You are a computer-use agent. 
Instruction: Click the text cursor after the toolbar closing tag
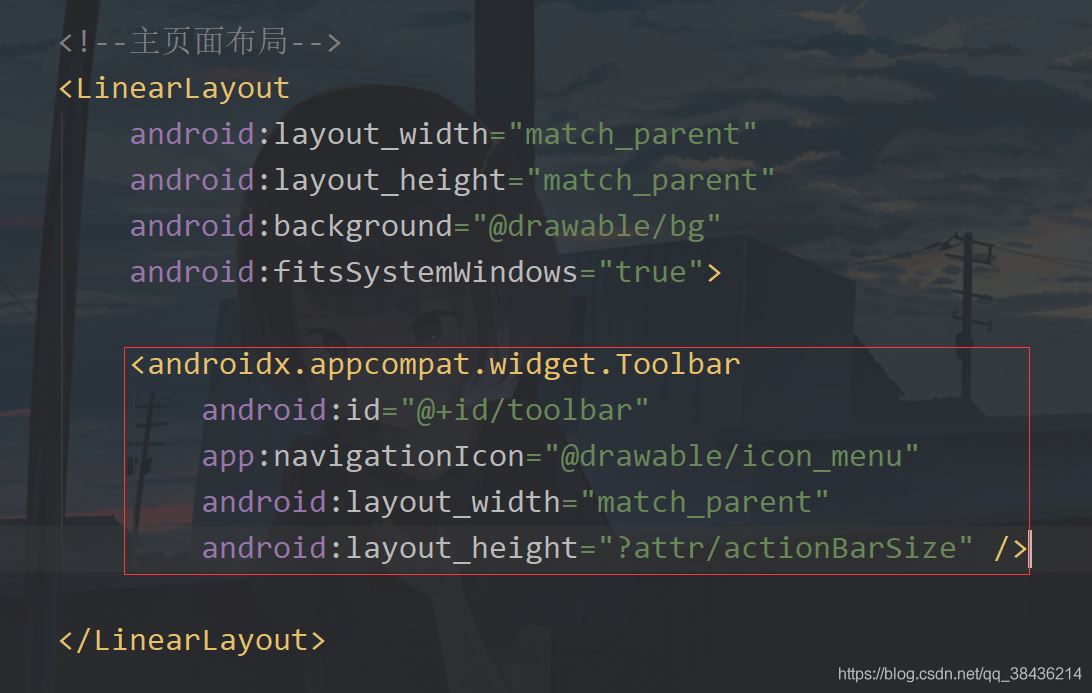pyautogui.click(x=1030, y=548)
